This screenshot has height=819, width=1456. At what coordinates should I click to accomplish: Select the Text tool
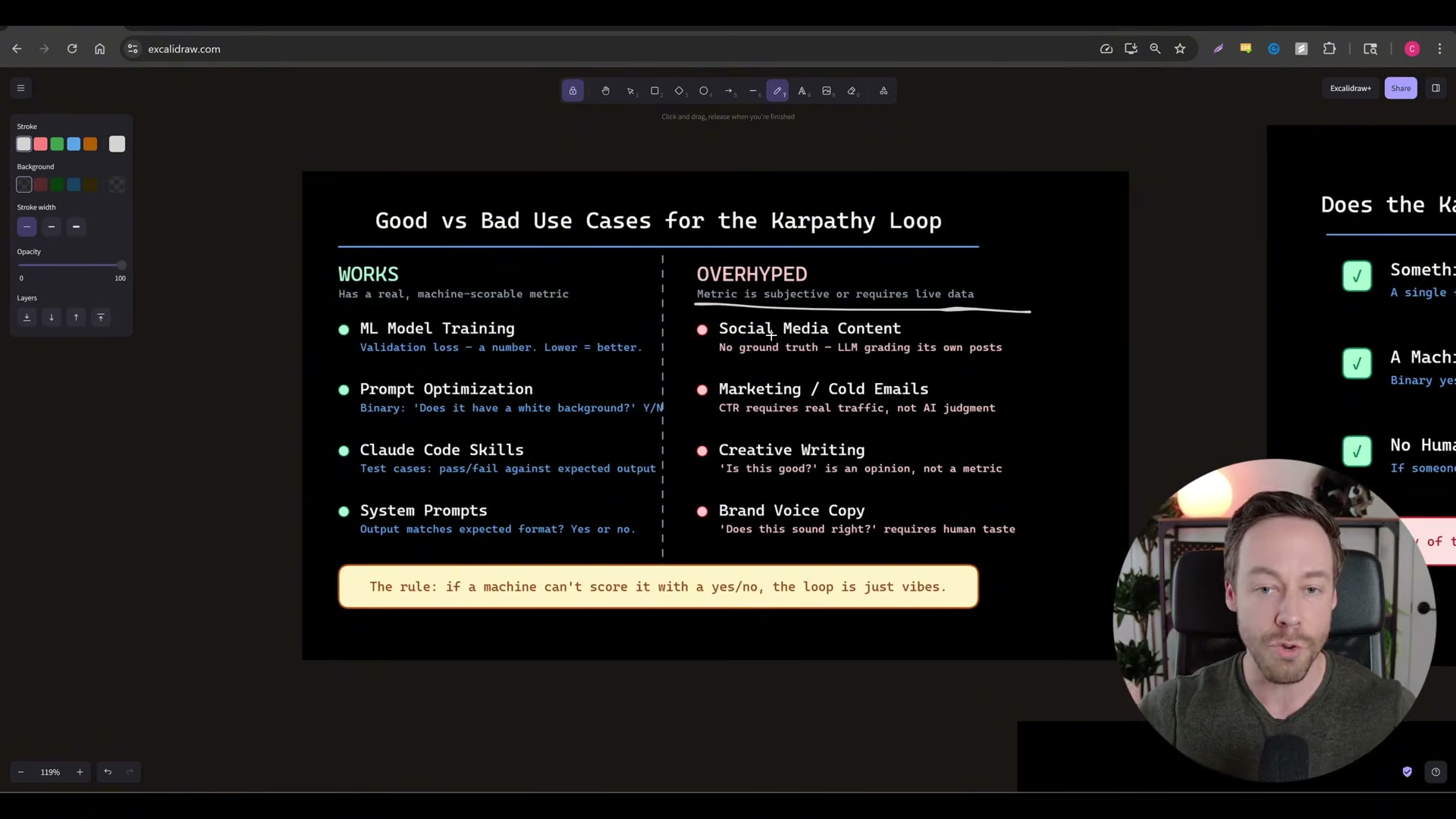tap(802, 91)
